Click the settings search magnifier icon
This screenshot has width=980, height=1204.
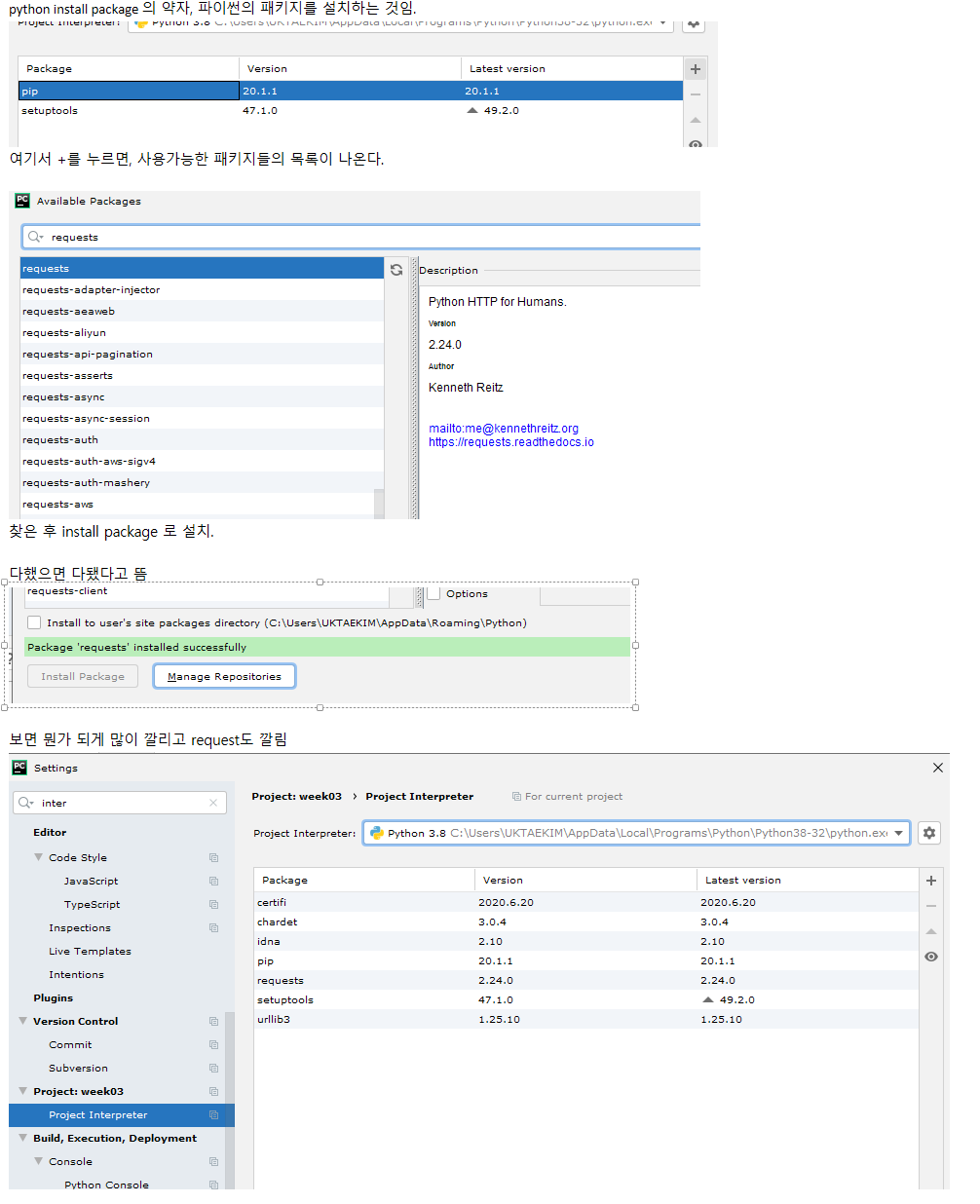(x=26, y=803)
